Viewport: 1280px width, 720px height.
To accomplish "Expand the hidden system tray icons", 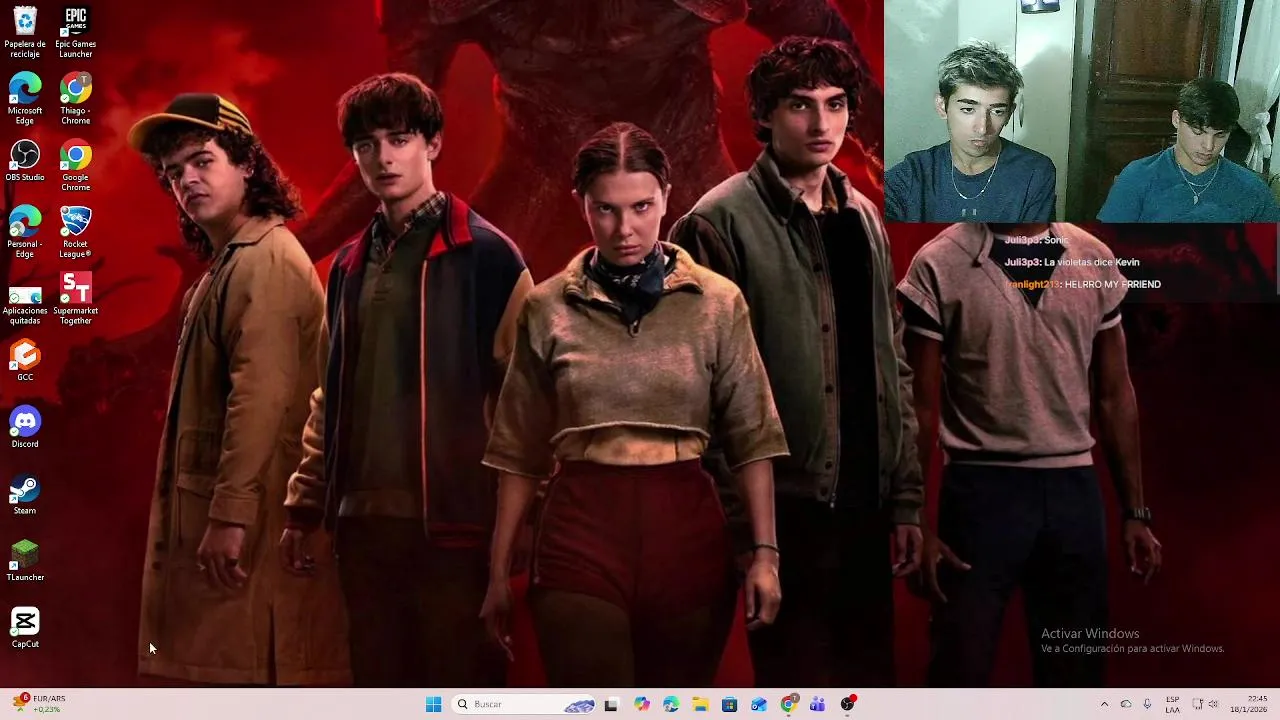I will [1104, 704].
